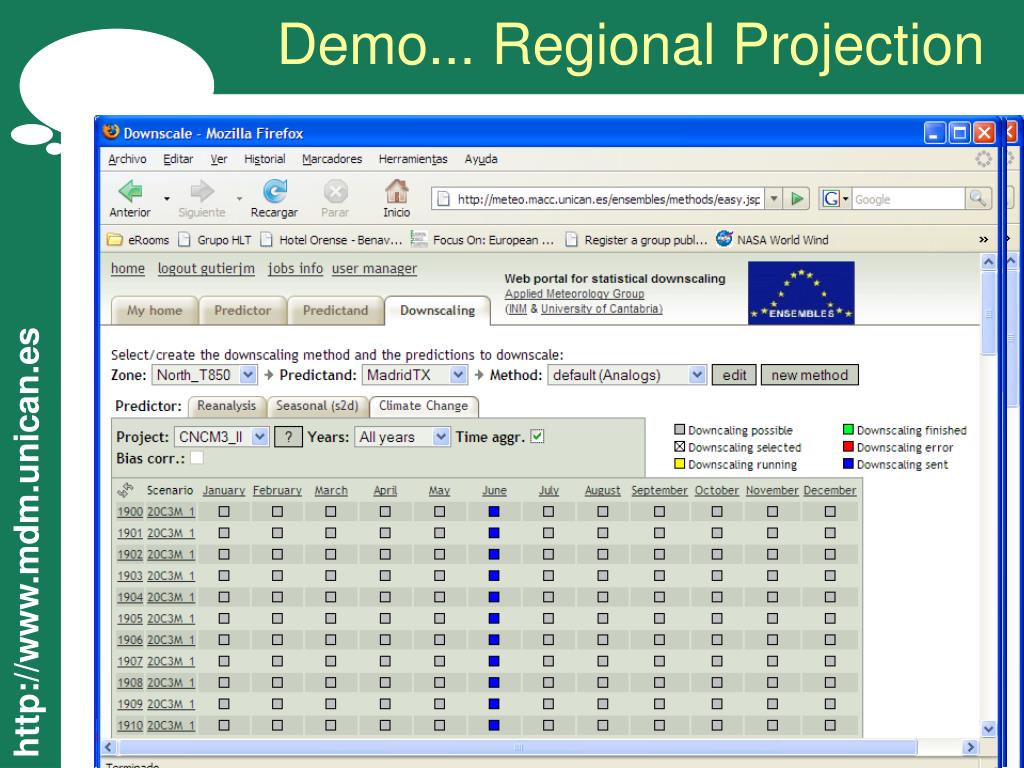
Task: Click the Google search magnifier icon
Action: [978, 199]
